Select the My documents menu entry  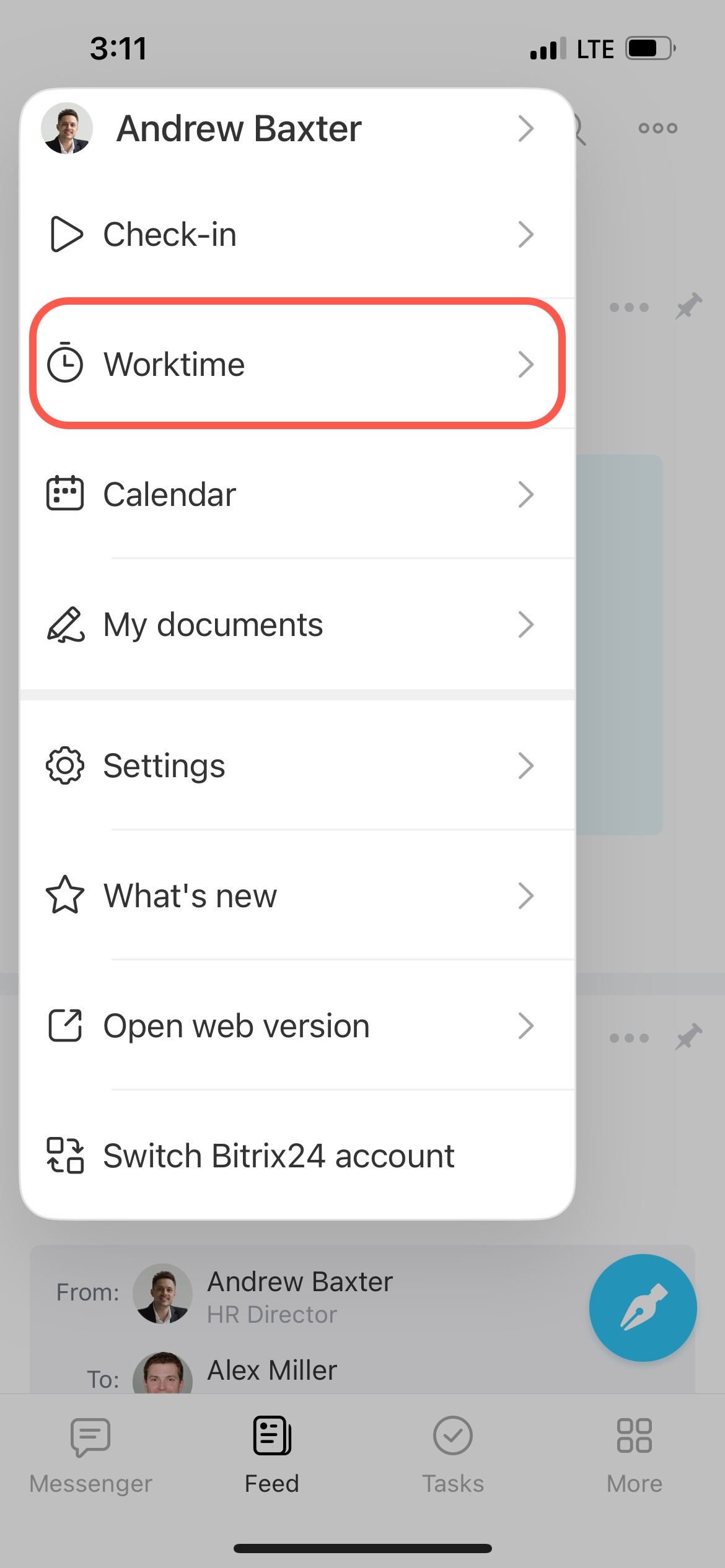(213, 624)
